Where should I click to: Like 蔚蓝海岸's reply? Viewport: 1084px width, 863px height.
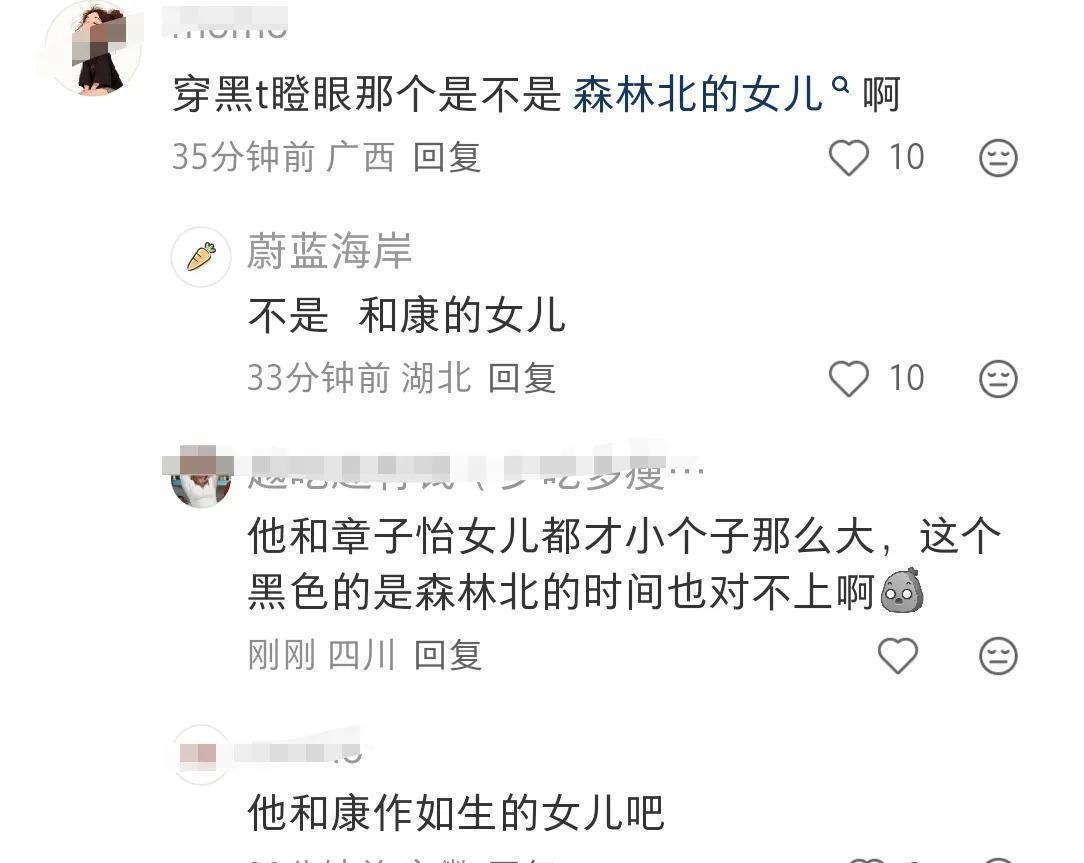pyautogui.click(x=848, y=379)
